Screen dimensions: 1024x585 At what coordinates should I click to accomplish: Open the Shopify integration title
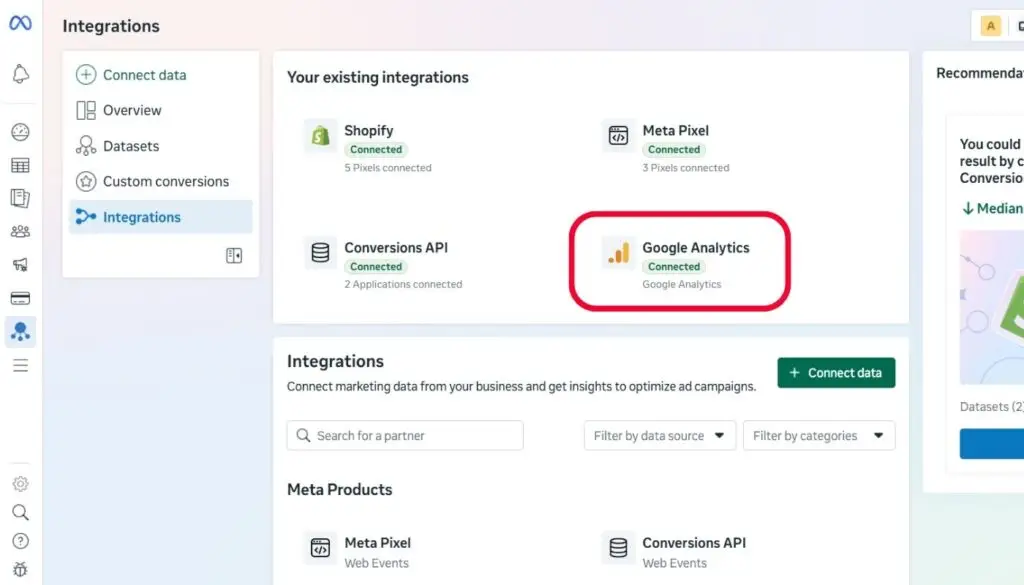pos(369,131)
